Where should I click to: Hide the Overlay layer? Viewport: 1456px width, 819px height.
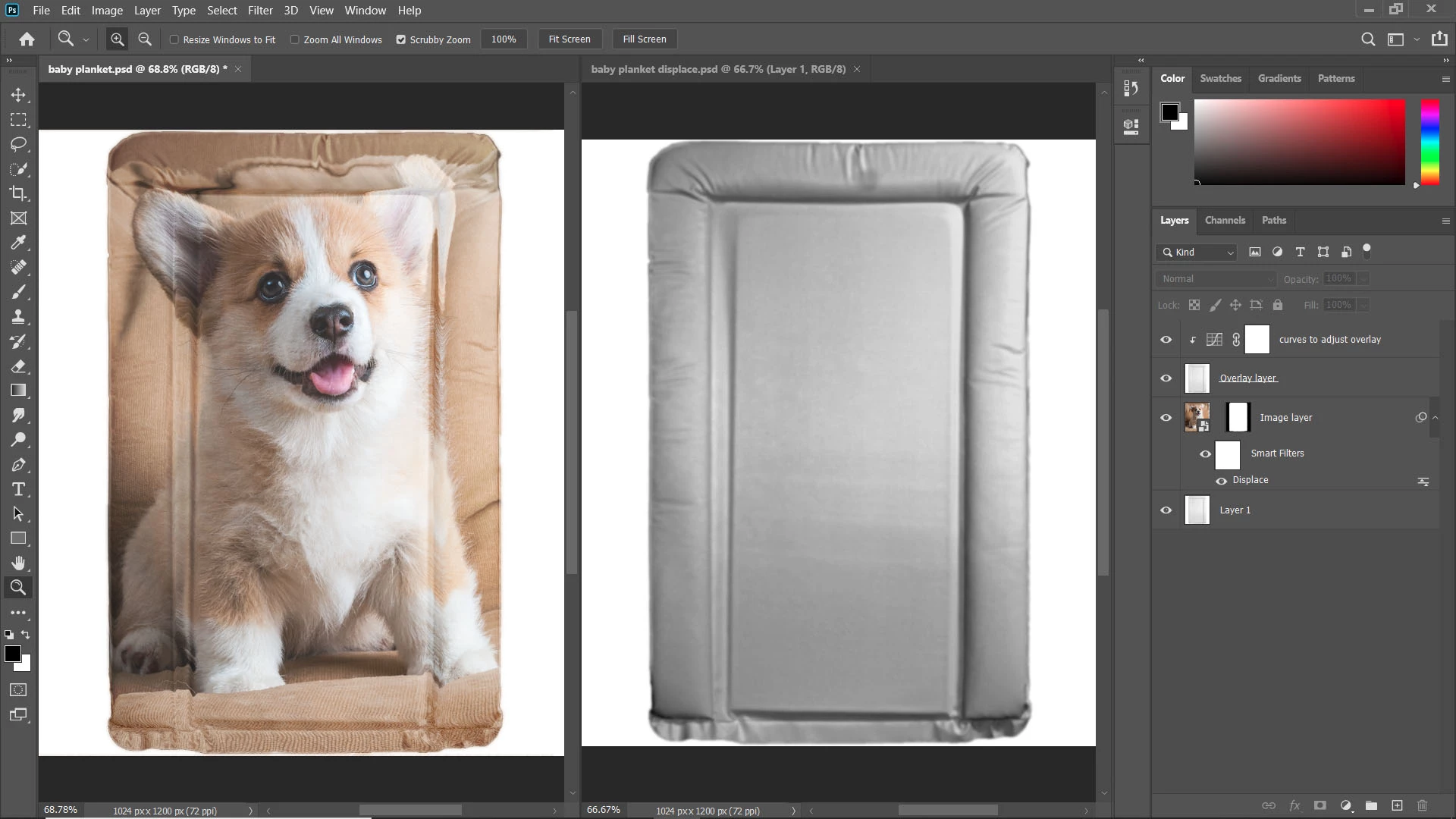[x=1166, y=378]
